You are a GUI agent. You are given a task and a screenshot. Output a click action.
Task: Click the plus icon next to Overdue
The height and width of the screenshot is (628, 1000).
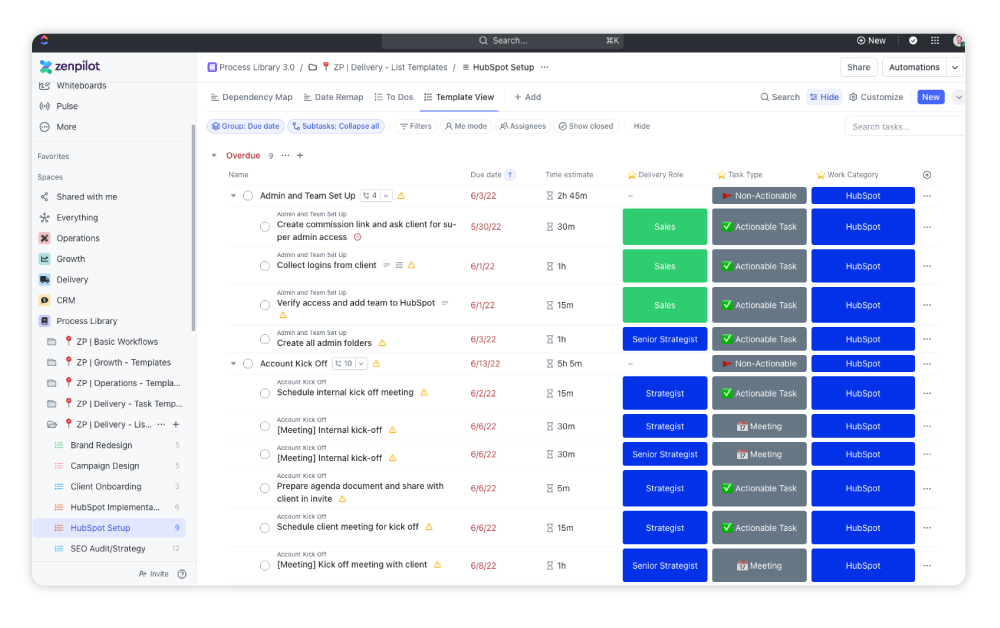(300, 156)
